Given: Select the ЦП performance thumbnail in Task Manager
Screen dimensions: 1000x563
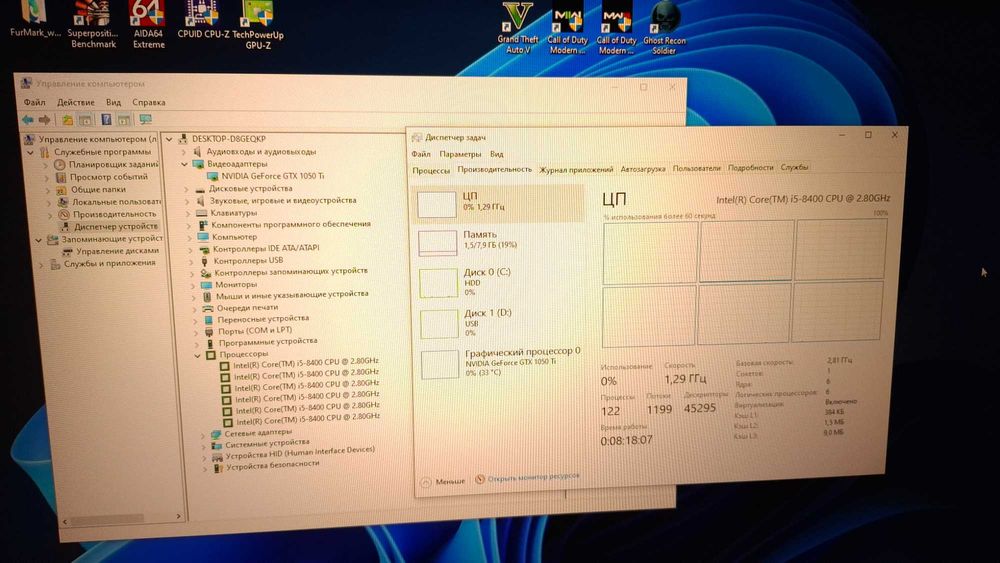Looking at the screenshot, I should (499, 204).
